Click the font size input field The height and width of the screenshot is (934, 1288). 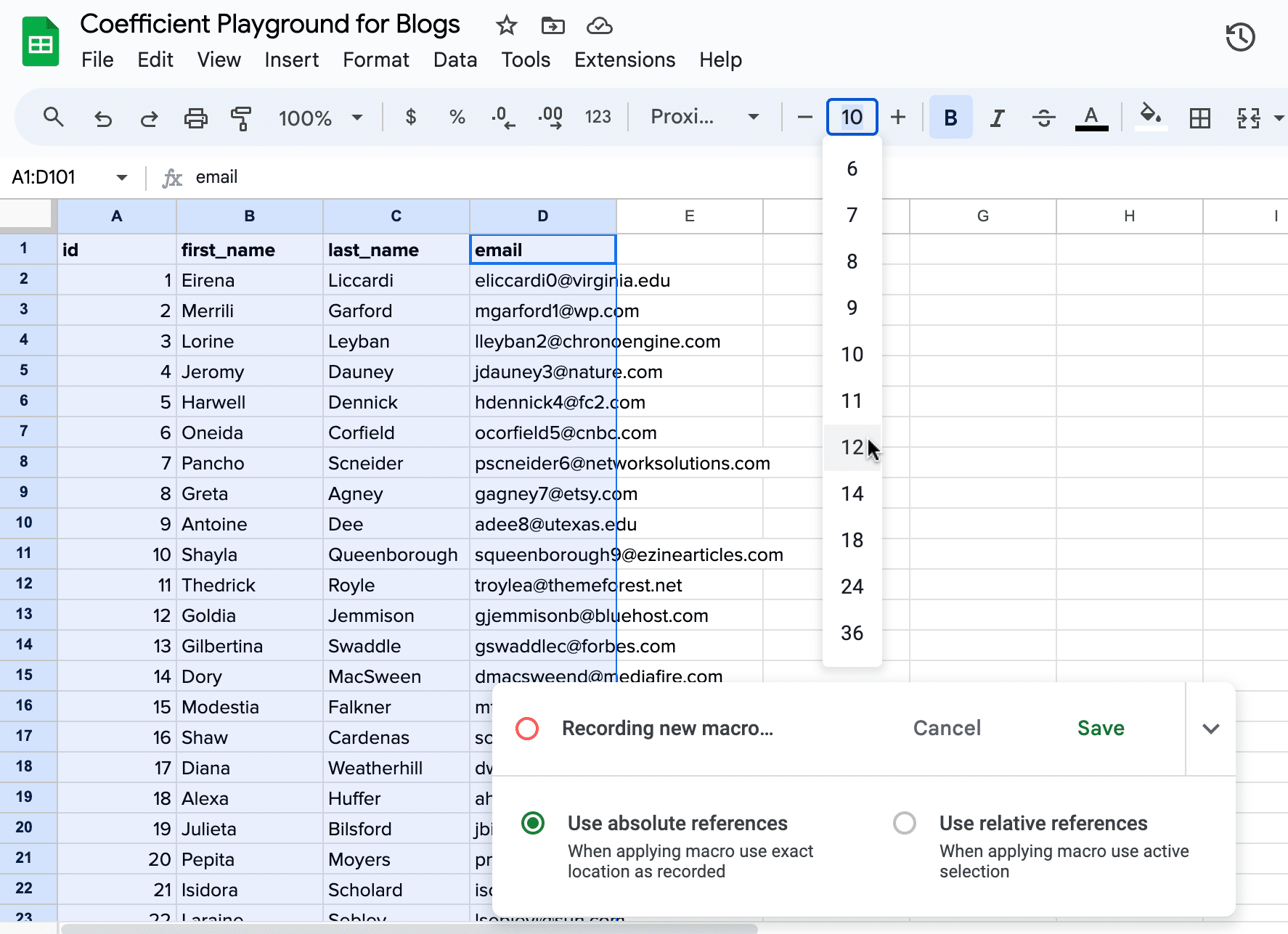click(852, 117)
